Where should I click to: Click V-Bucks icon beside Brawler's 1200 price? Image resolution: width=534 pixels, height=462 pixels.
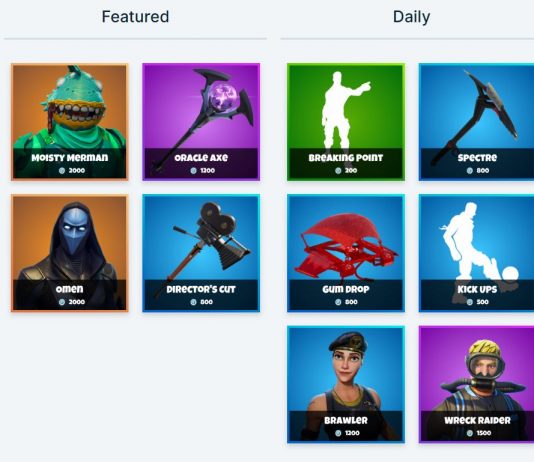pyautogui.click(x=338, y=433)
